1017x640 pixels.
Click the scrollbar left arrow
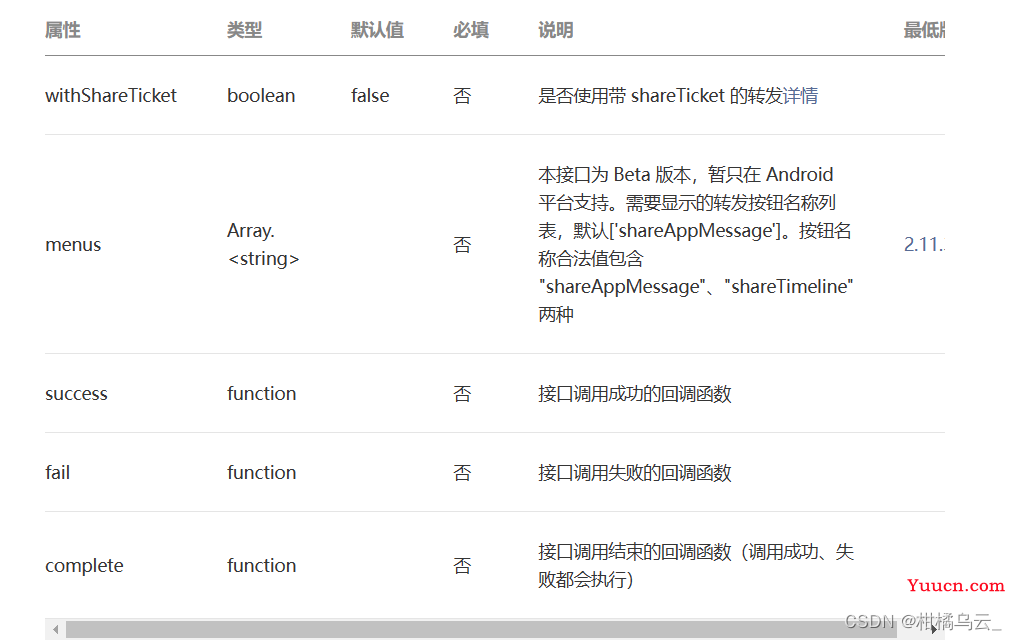coord(56,629)
